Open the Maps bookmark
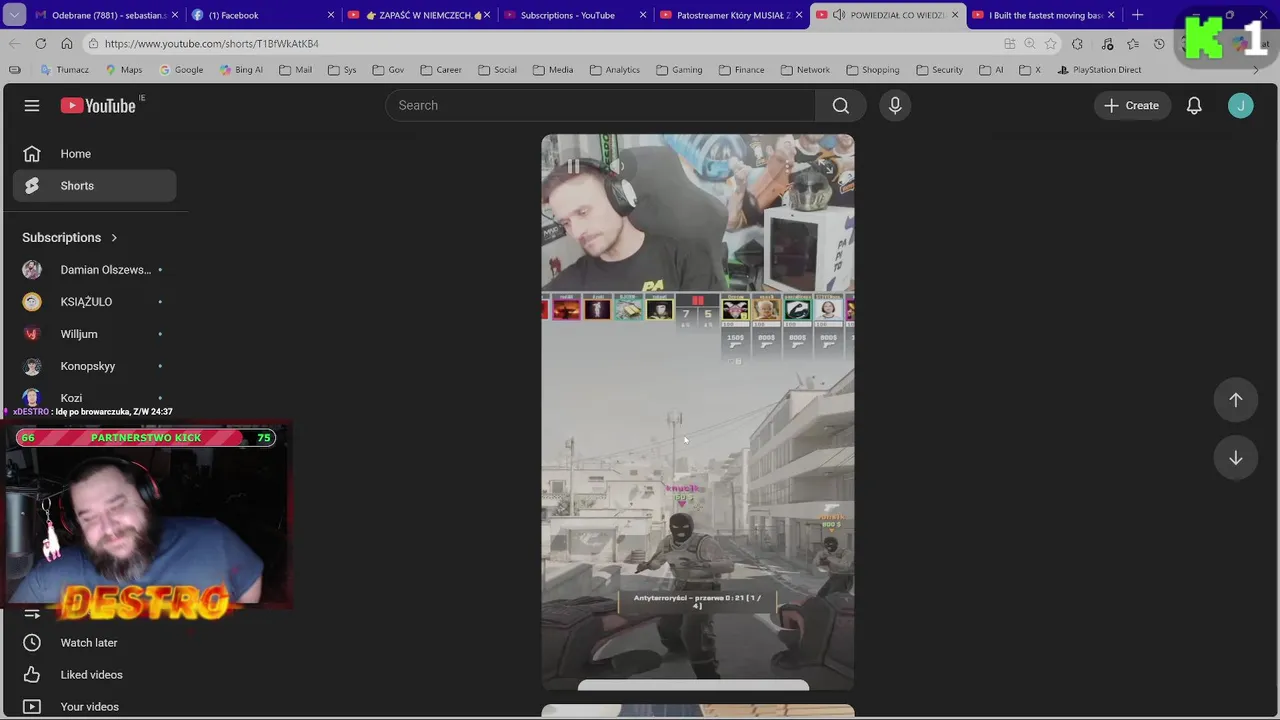The width and height of the screenshot is (1280, 720). point(123,70)
